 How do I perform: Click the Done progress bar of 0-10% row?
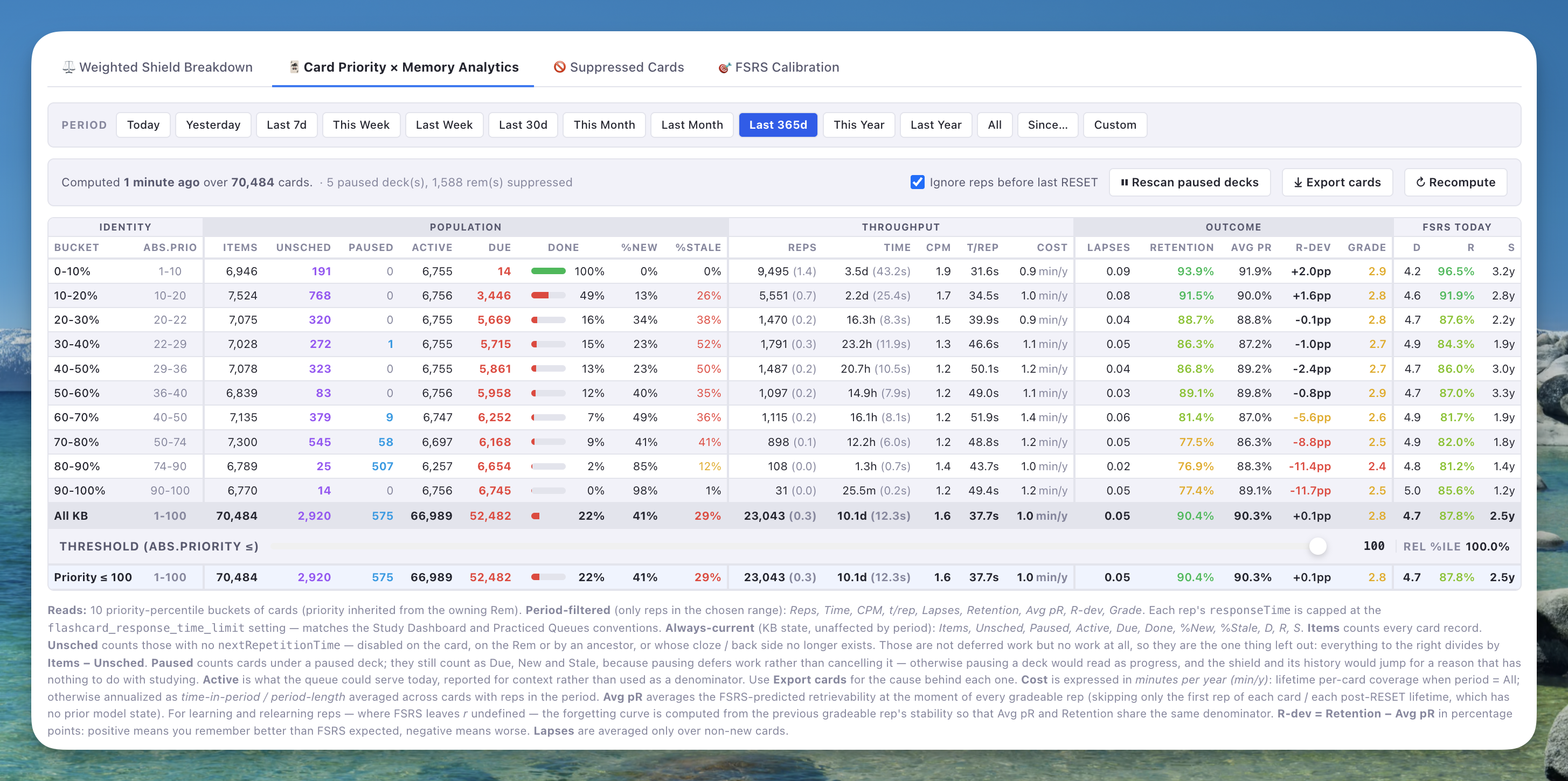pos(548,271)
